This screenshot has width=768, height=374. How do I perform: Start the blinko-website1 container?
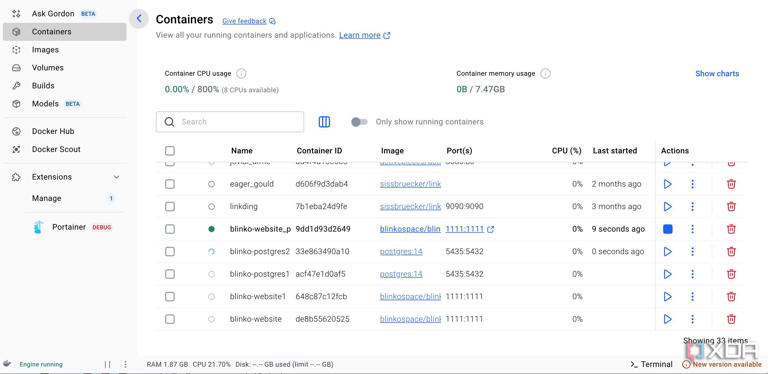pos(667,297)
